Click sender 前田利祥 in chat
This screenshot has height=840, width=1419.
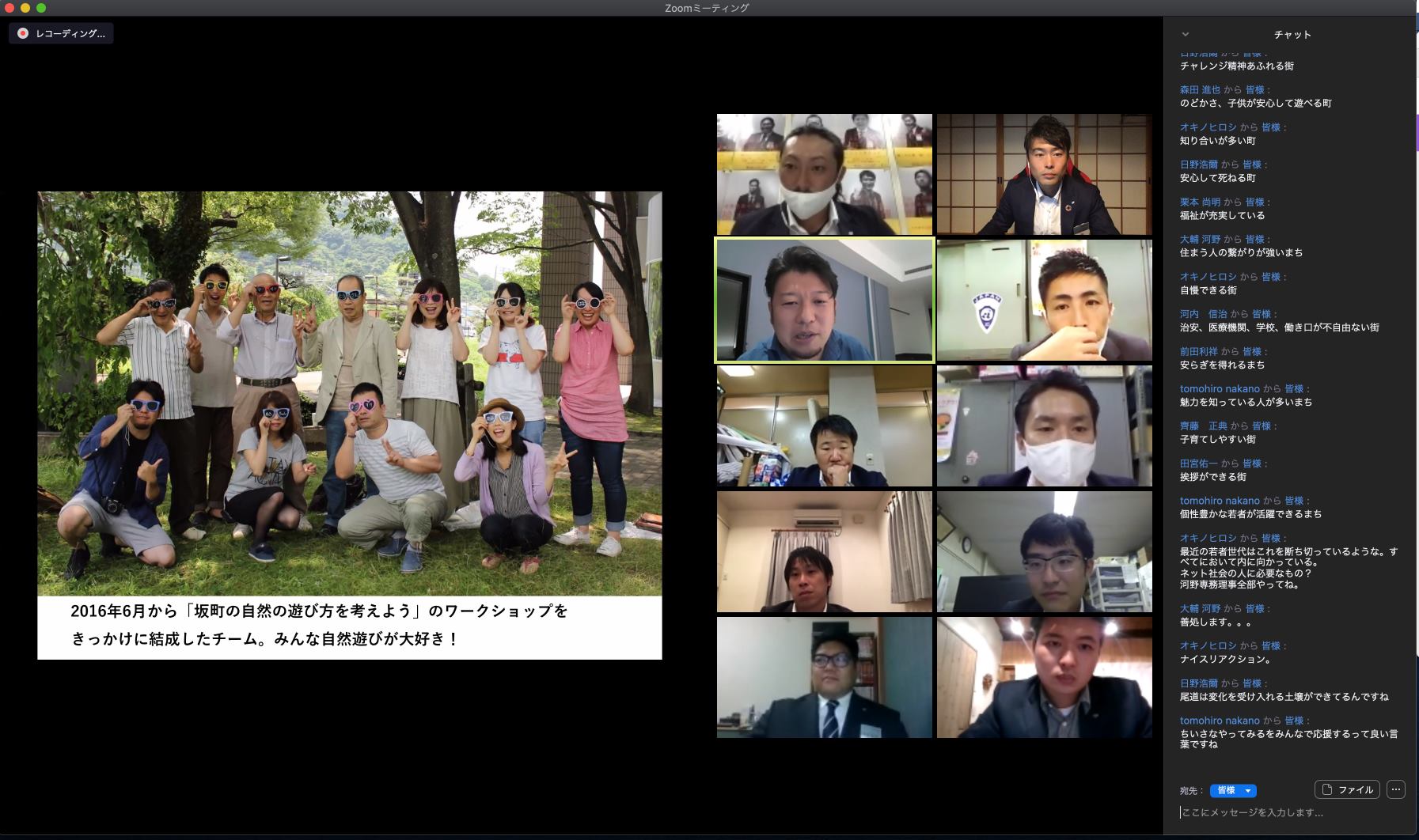(1199, 351)
